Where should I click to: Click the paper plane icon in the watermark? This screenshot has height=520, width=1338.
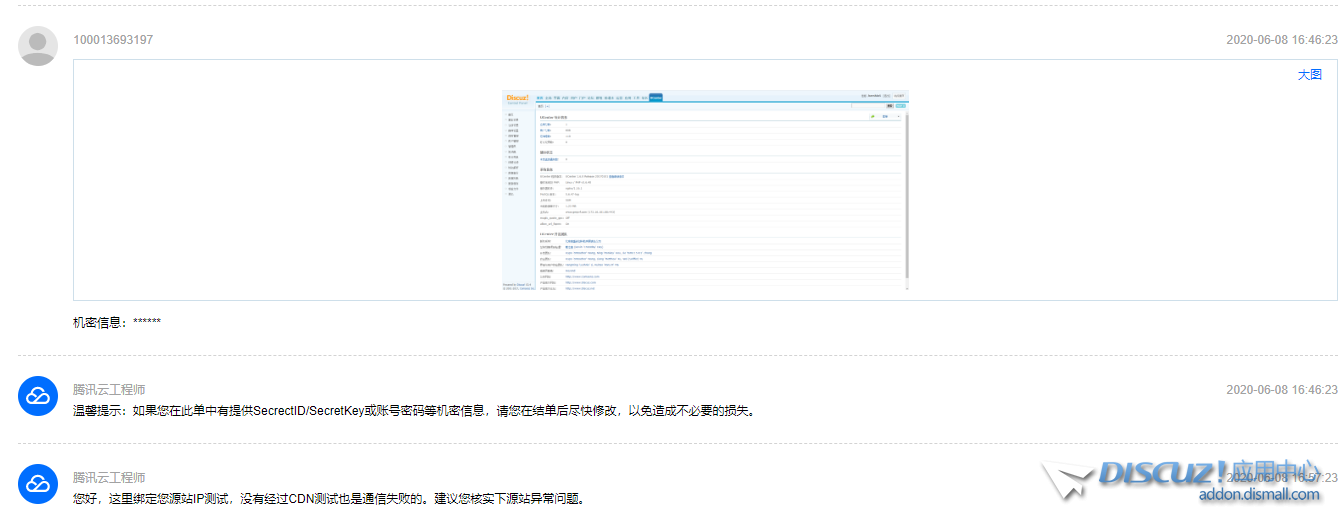click(x=1066, y=480)
